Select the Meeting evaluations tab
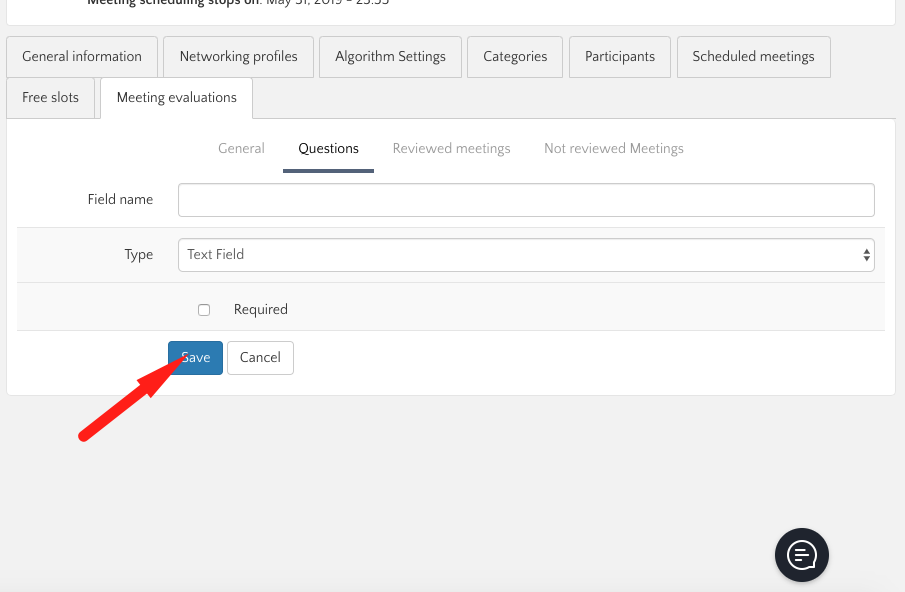 (177, 98)
